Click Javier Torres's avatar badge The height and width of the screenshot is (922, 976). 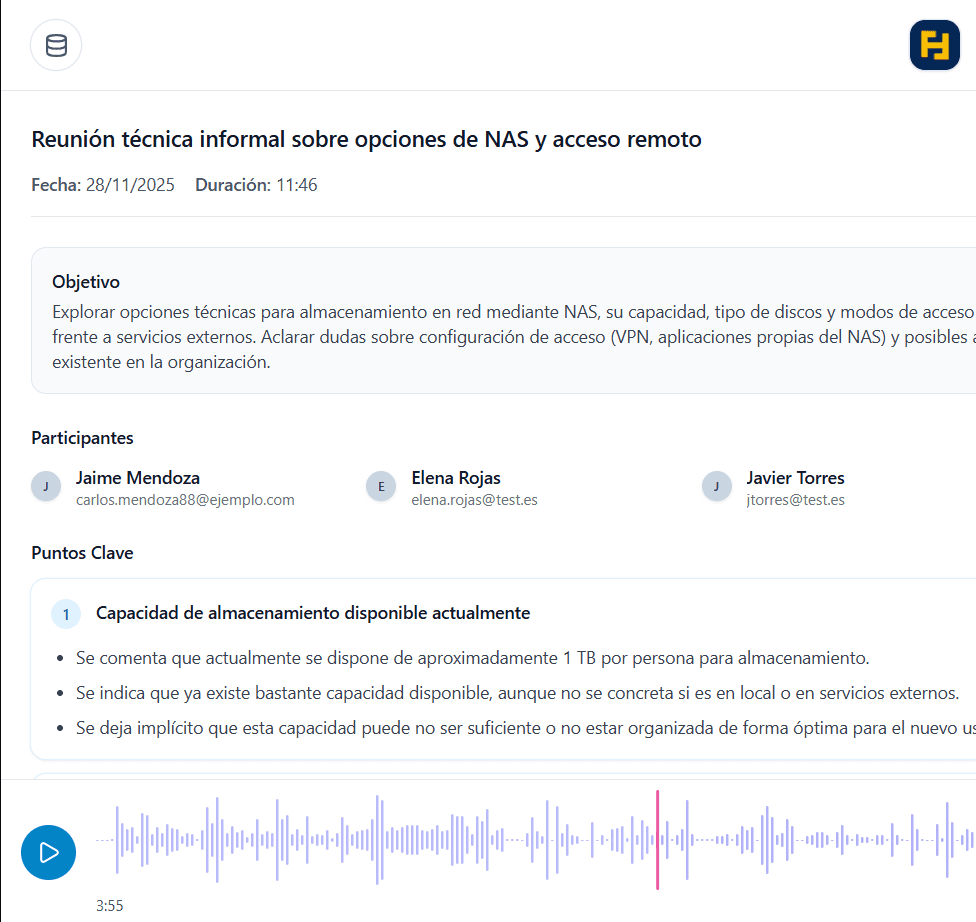click(715, 487)
